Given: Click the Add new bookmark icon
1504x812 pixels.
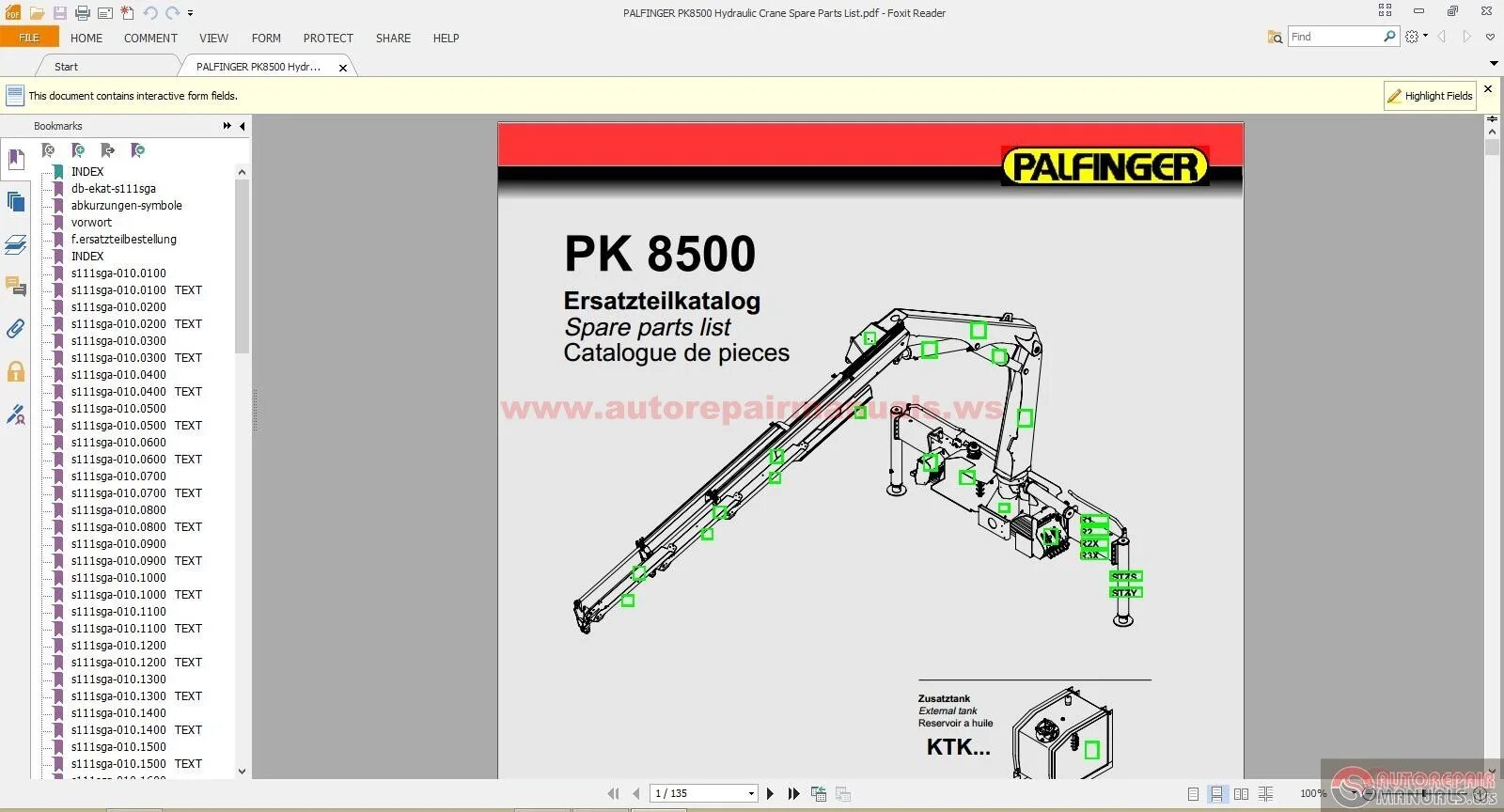Looking at the screenshot, I should [x=78, y=150].
